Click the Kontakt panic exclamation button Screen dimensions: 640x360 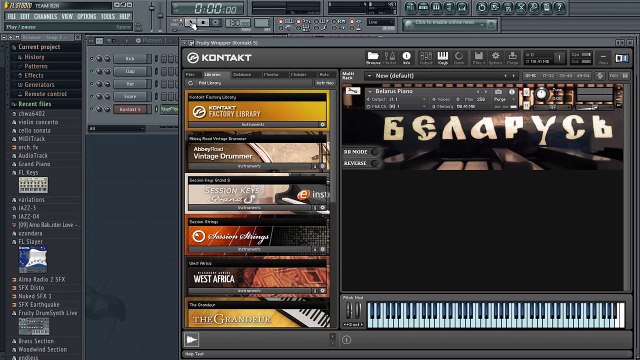tap(560, 58)
